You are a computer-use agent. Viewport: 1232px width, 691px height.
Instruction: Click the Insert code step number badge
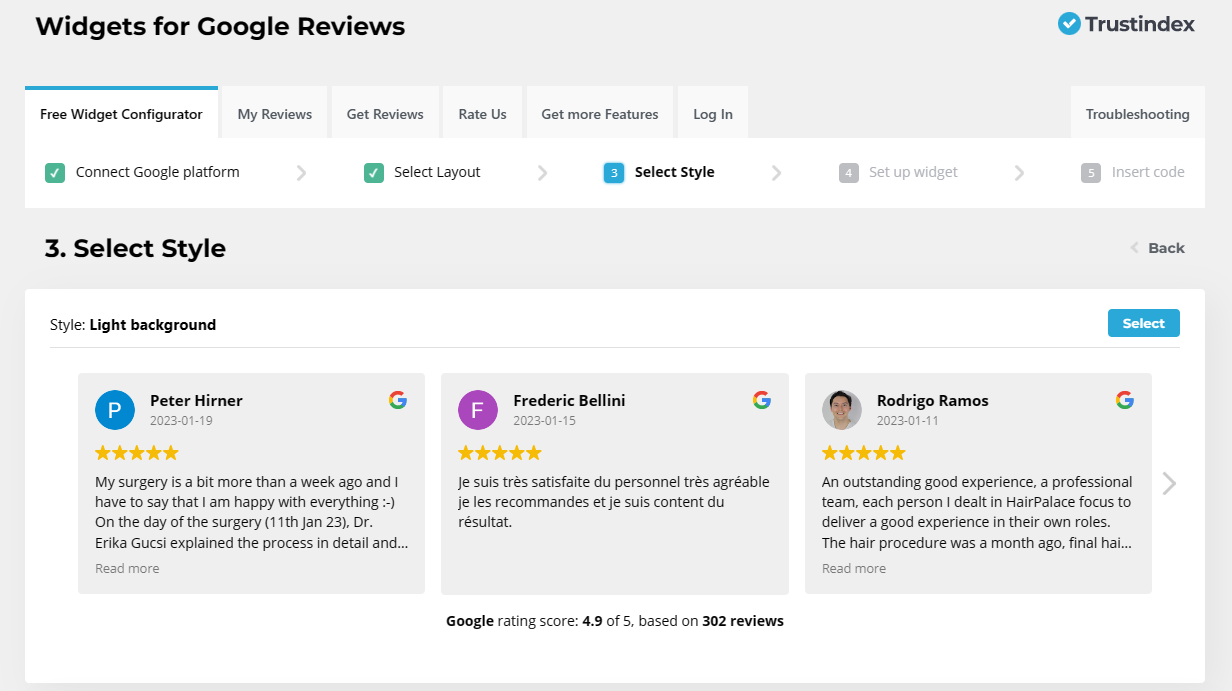point(1089,172)
